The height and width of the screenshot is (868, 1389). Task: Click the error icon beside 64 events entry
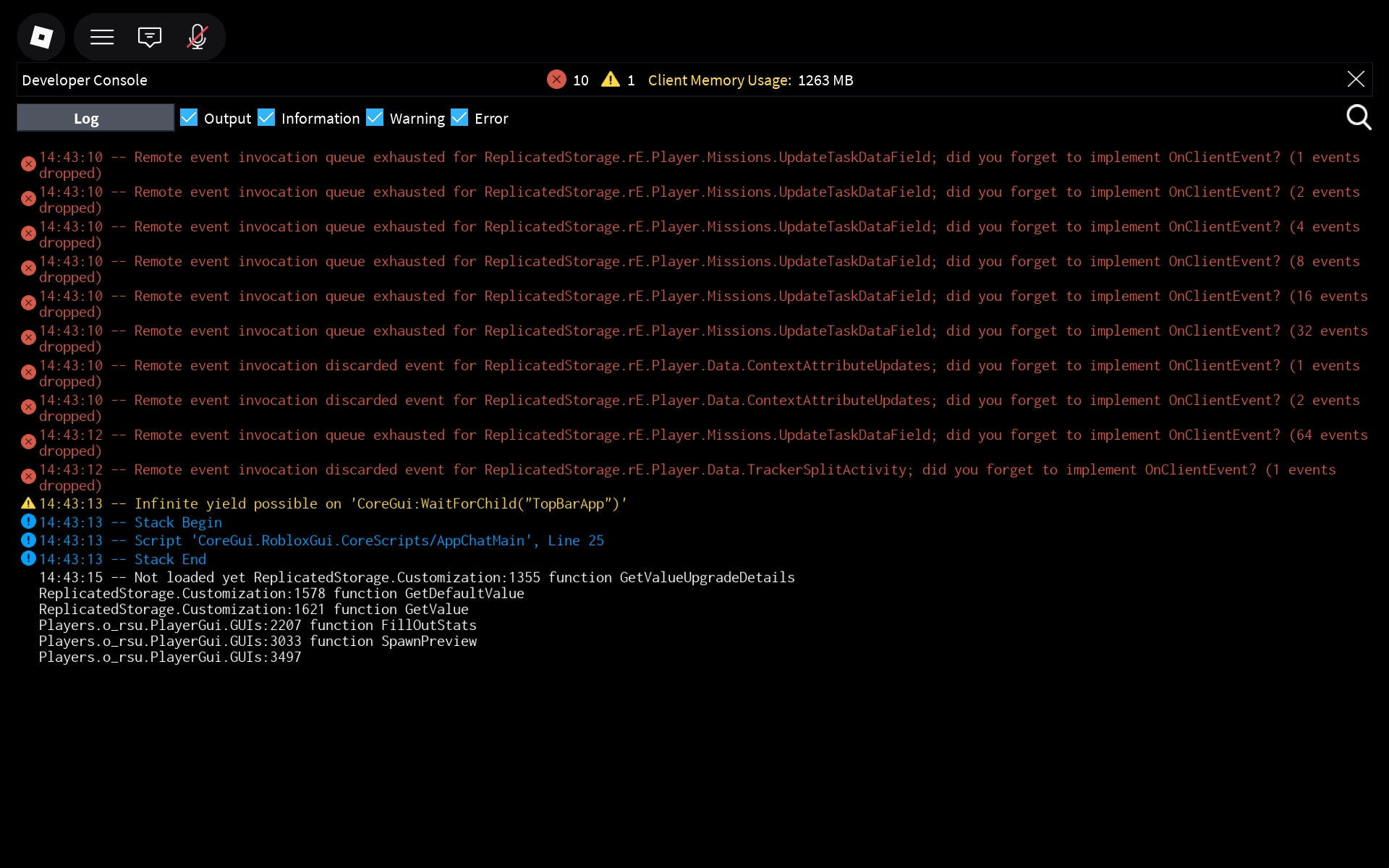pos(28,441)
